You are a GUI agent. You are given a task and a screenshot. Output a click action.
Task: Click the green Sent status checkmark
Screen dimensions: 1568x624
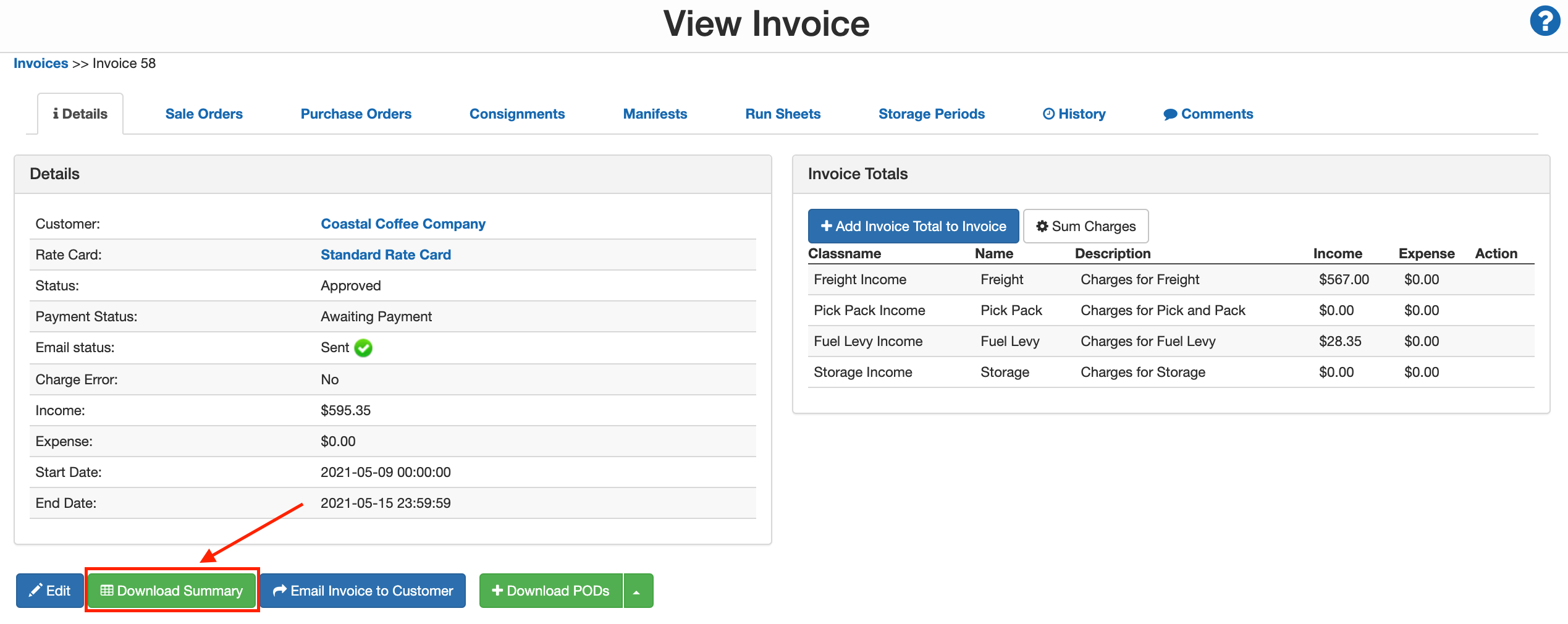coord(363,347)
